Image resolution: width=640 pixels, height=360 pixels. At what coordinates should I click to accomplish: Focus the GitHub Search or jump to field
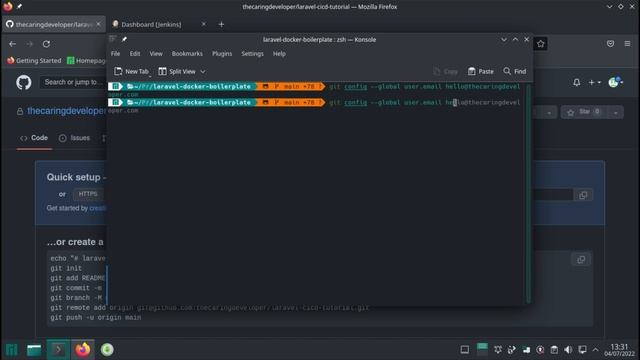[73, 82]
